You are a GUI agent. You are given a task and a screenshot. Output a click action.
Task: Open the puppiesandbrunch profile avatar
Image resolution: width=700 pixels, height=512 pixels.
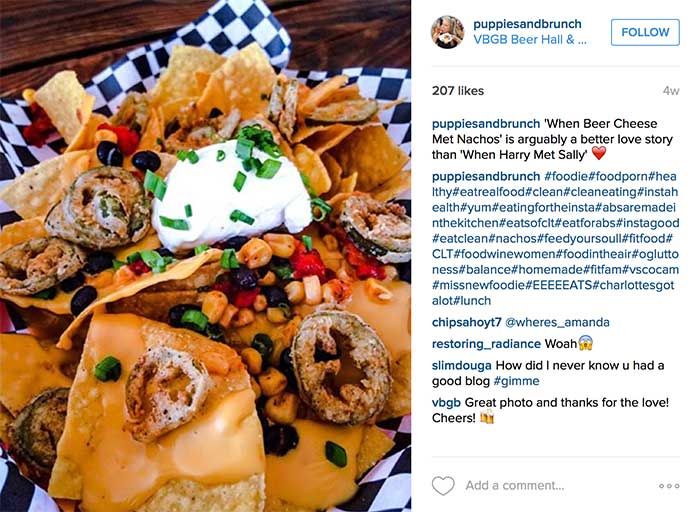(447, 32)
